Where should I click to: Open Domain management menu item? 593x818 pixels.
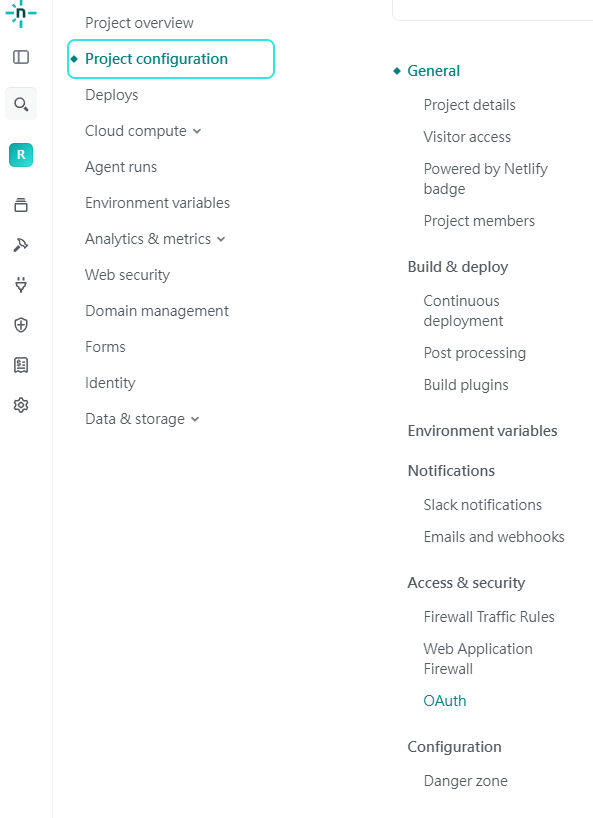[156, 311]
